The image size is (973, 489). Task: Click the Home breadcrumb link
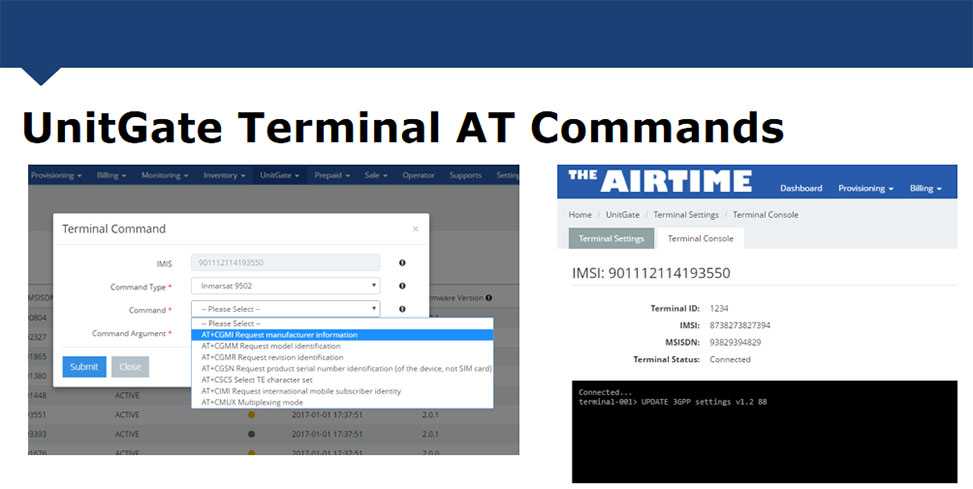click(x=580, y=215)
